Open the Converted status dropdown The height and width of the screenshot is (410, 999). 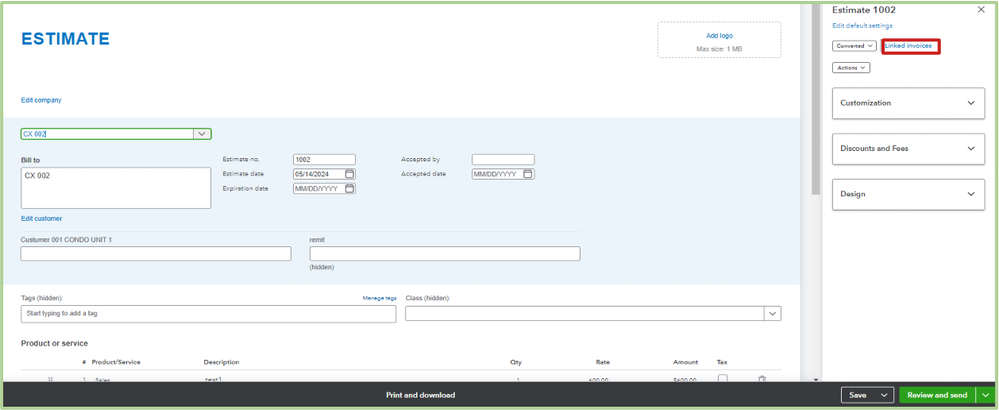click(x=854, y=46)
